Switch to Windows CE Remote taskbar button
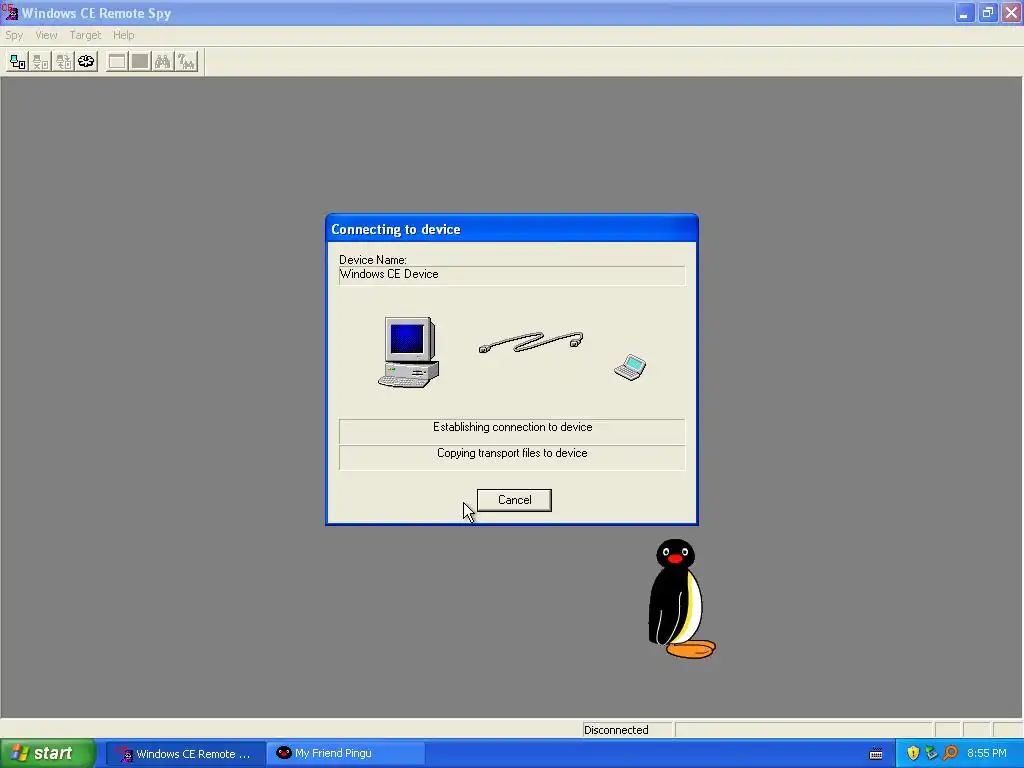The height and width of the screenshot is (768, 1024). 186,754
